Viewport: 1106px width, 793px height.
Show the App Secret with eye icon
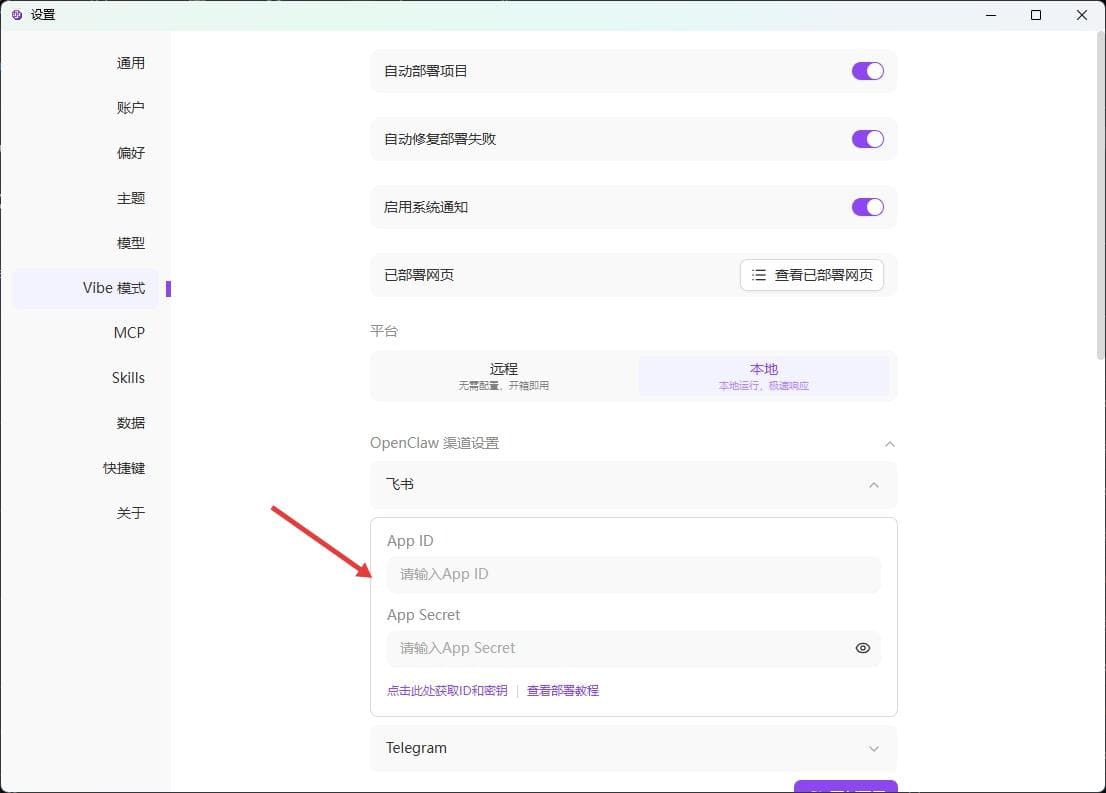tap(863, 648)
